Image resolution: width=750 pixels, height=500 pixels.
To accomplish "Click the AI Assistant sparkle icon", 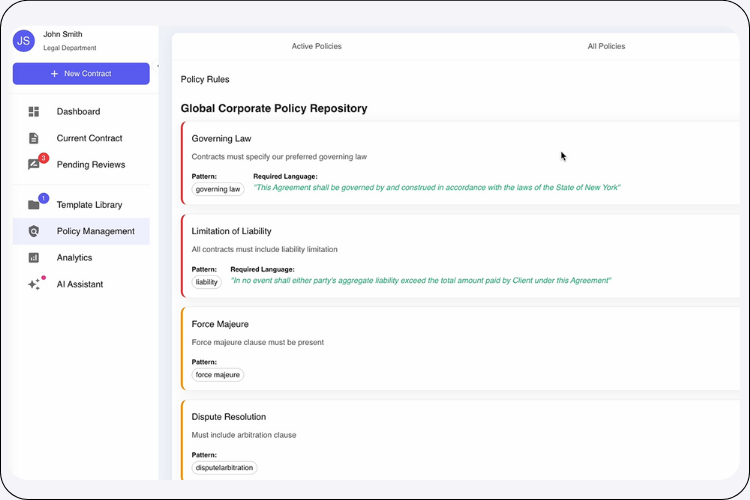I will click(34, 285).
